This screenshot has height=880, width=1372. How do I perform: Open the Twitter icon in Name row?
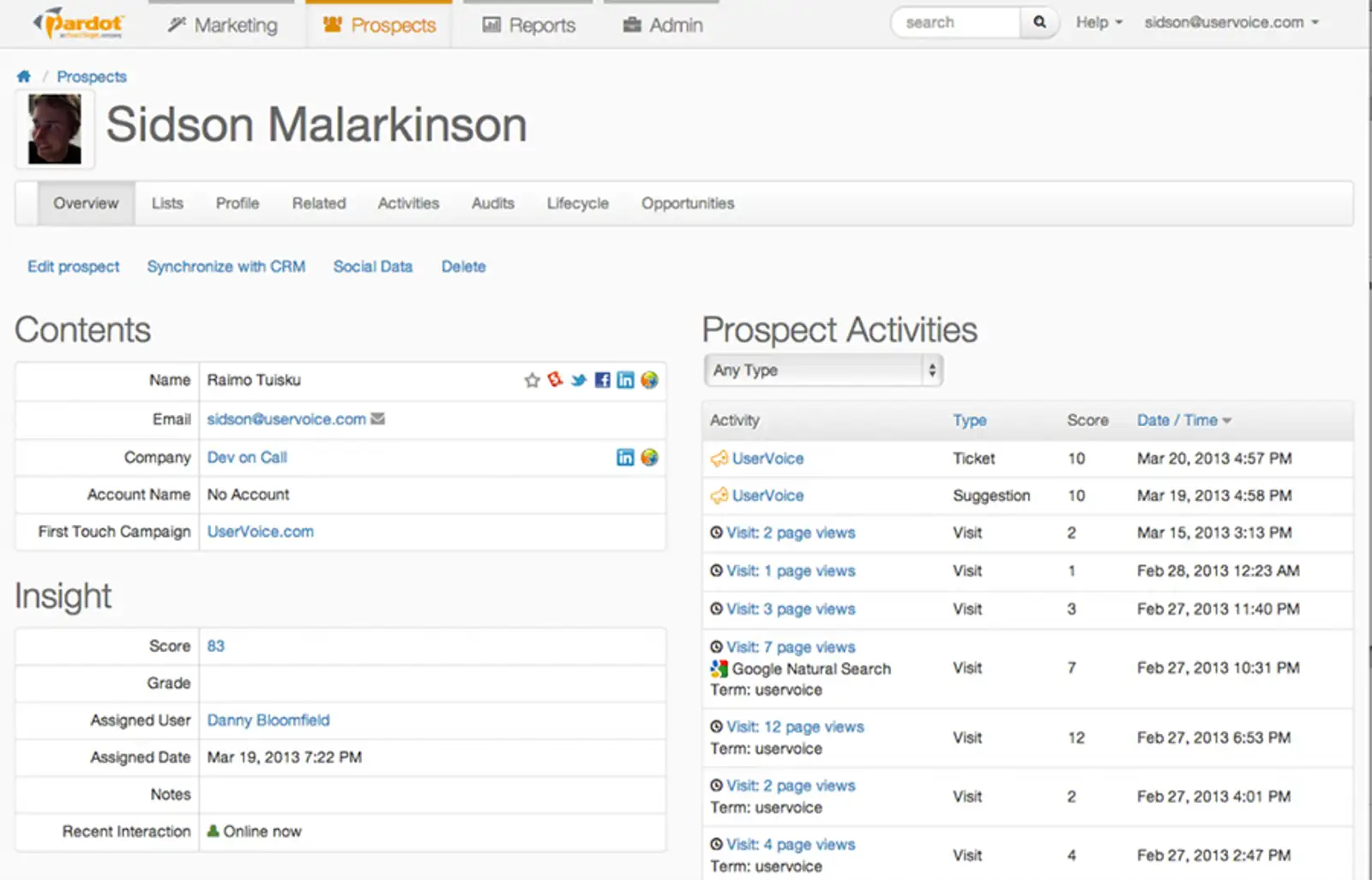579,380
